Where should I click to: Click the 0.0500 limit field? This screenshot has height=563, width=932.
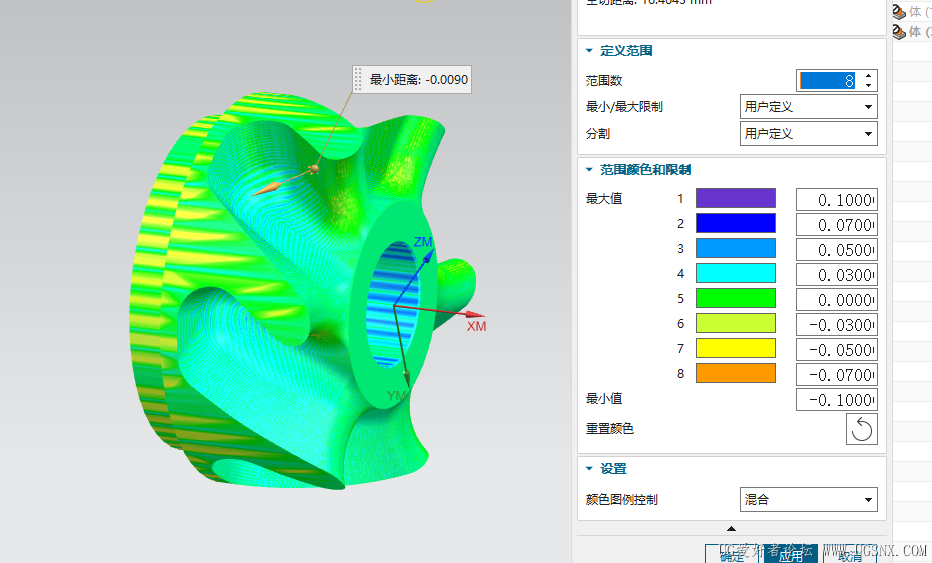837,250
